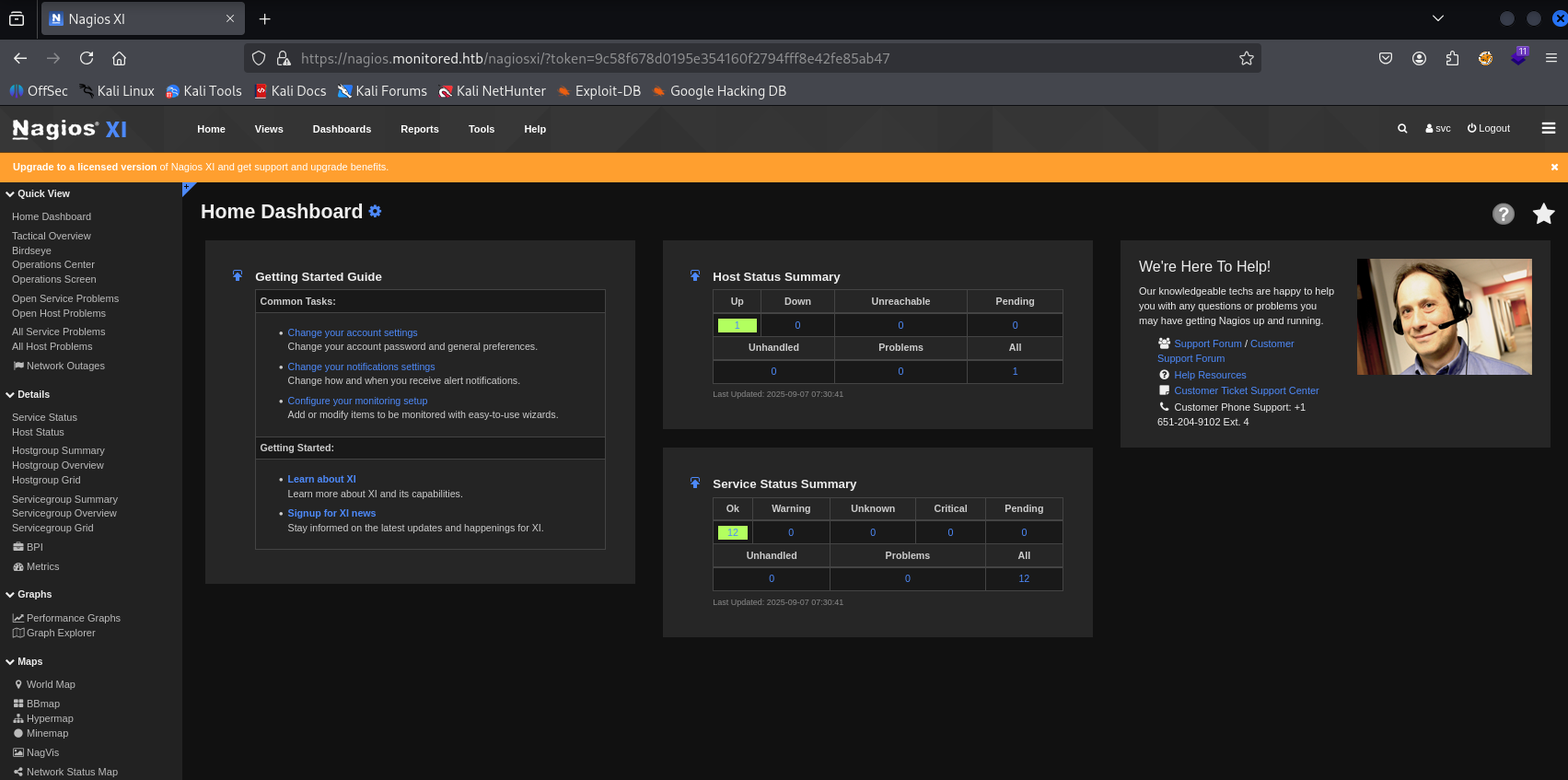The image size is (1568, 780).
Task: Collapse the Graphs section
Action: 29,594
